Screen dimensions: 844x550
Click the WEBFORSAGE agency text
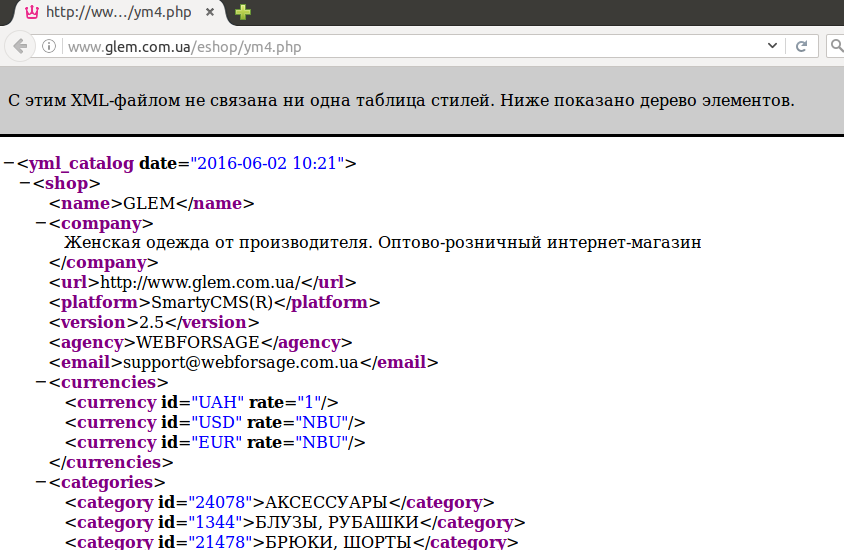(x=198, y=342)
